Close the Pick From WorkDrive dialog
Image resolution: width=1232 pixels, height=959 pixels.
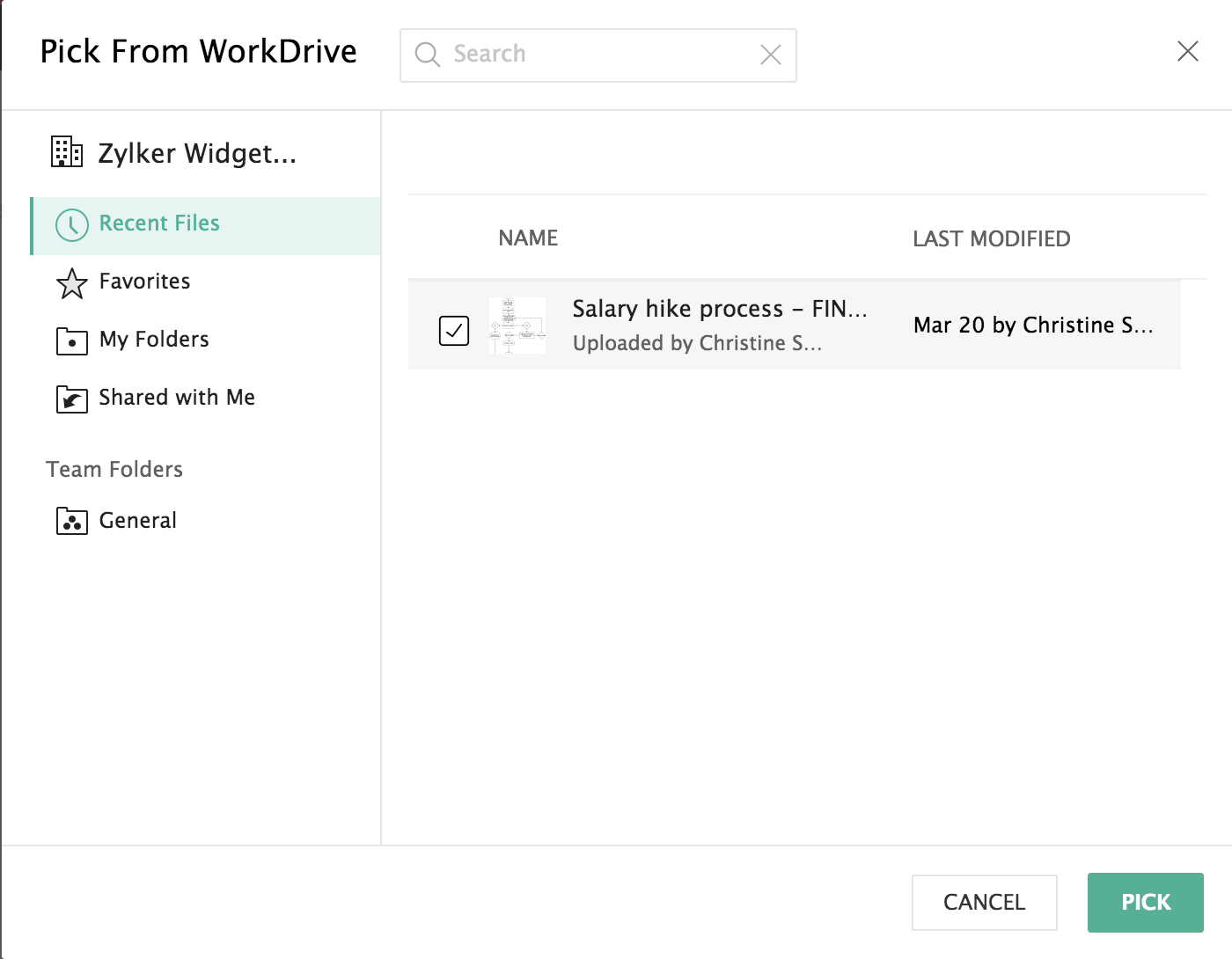(1187, 51)
